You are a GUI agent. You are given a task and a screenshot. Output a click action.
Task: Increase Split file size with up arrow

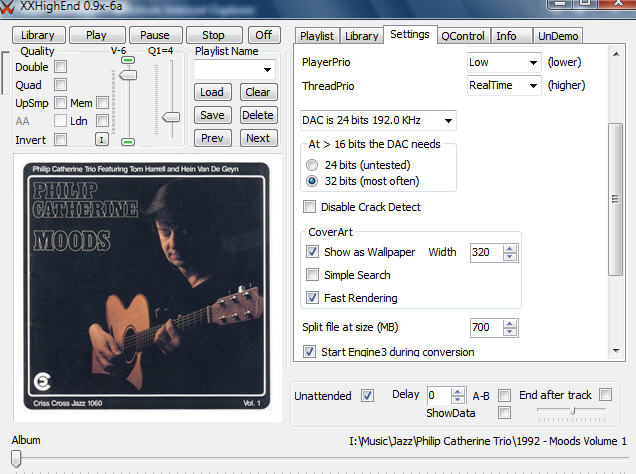(x=509, y=324)
